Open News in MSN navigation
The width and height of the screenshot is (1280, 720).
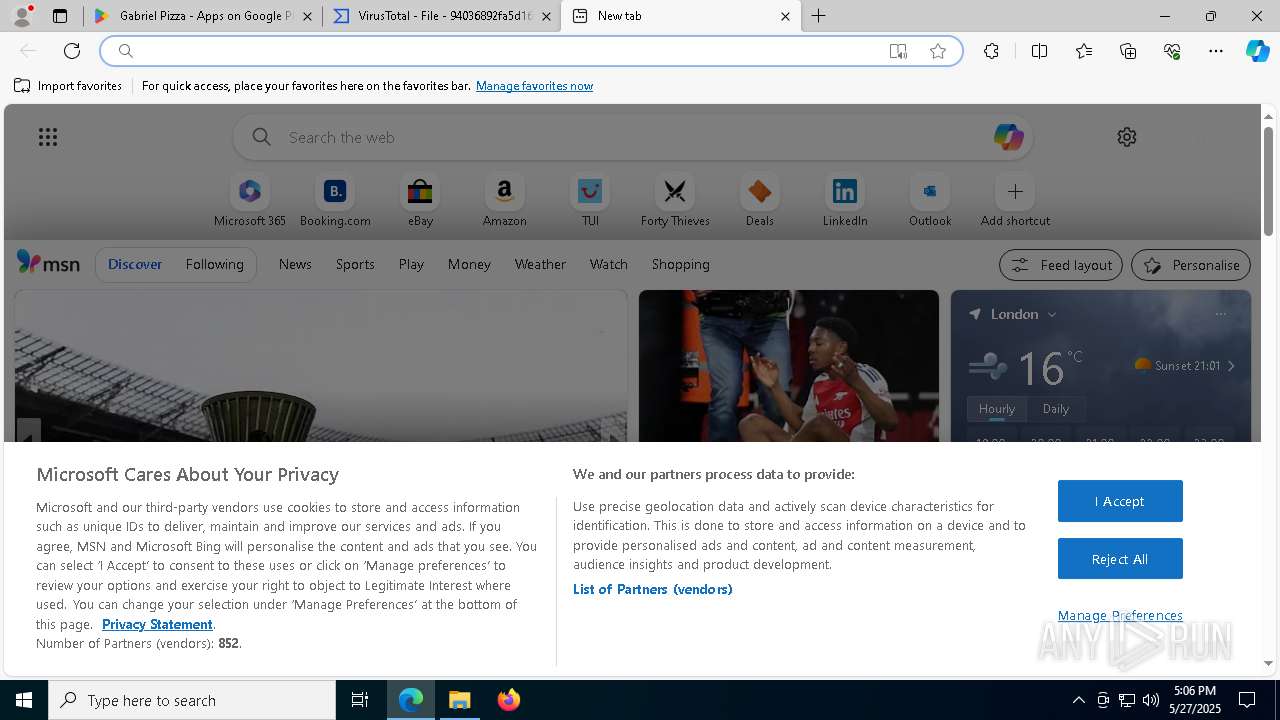[x=295, y=264]
